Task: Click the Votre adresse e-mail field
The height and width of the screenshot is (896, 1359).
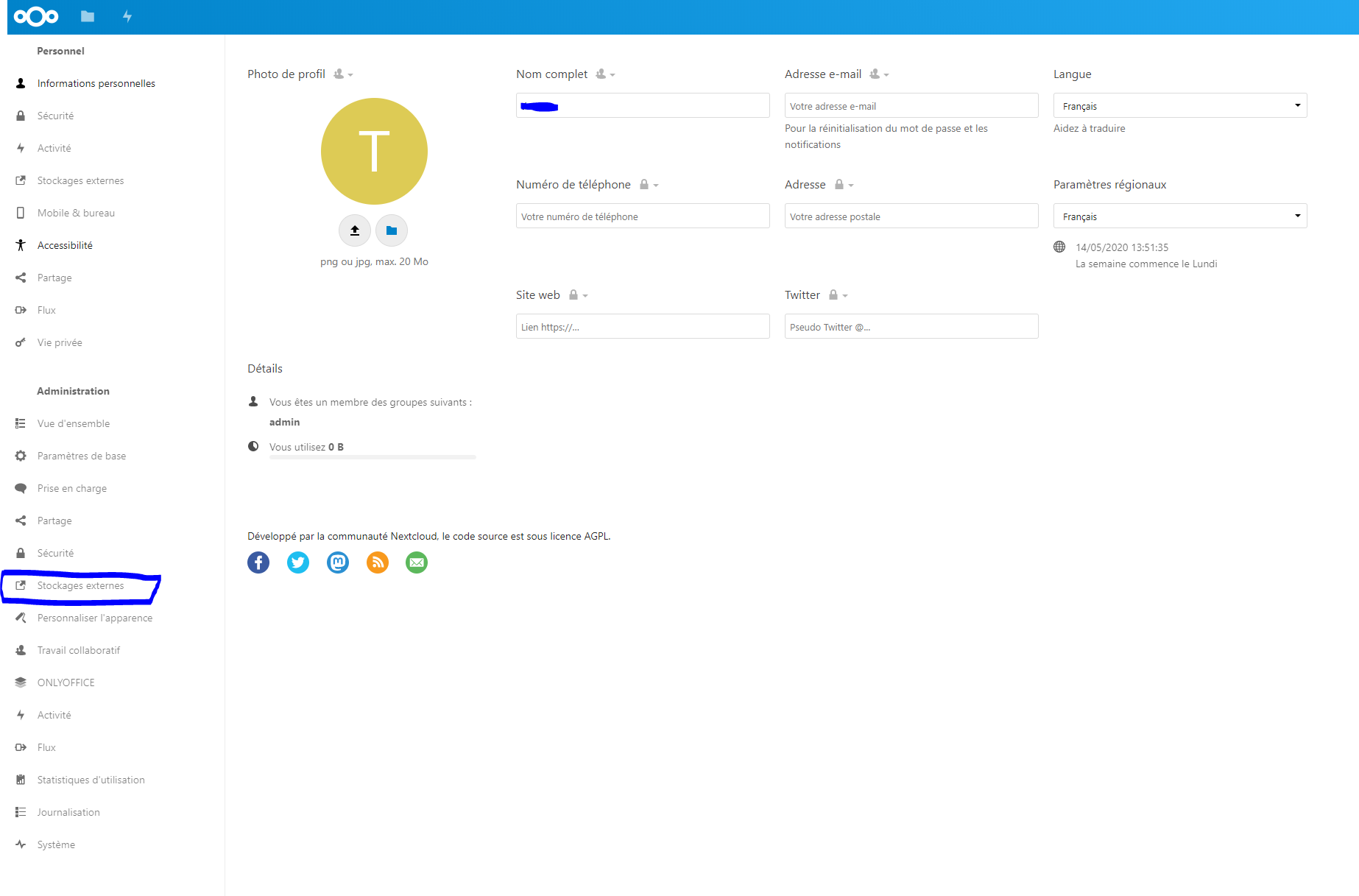Action: pos(911,105)
